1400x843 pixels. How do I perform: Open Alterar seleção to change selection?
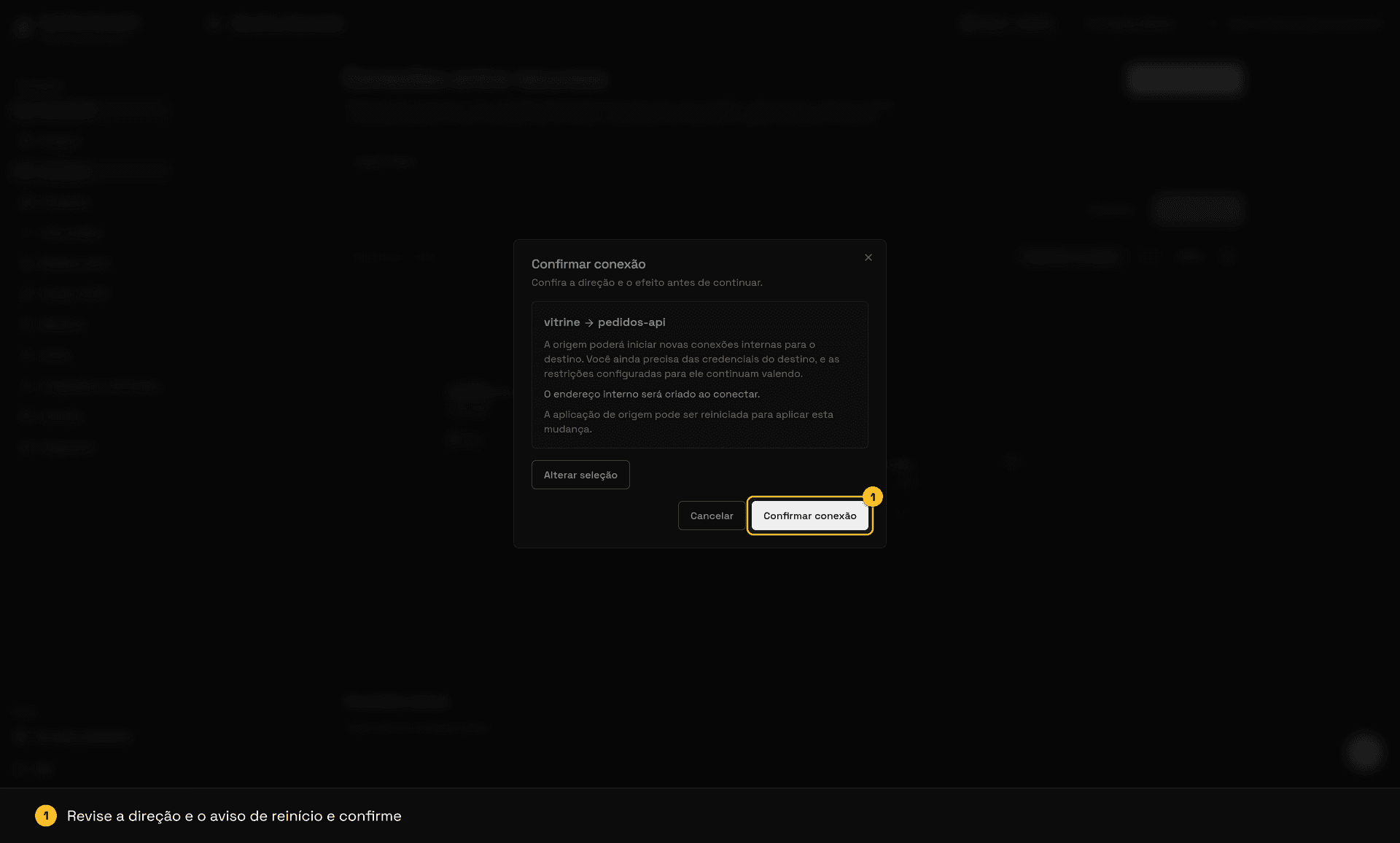pyautogui.click(x=580, y=475)
